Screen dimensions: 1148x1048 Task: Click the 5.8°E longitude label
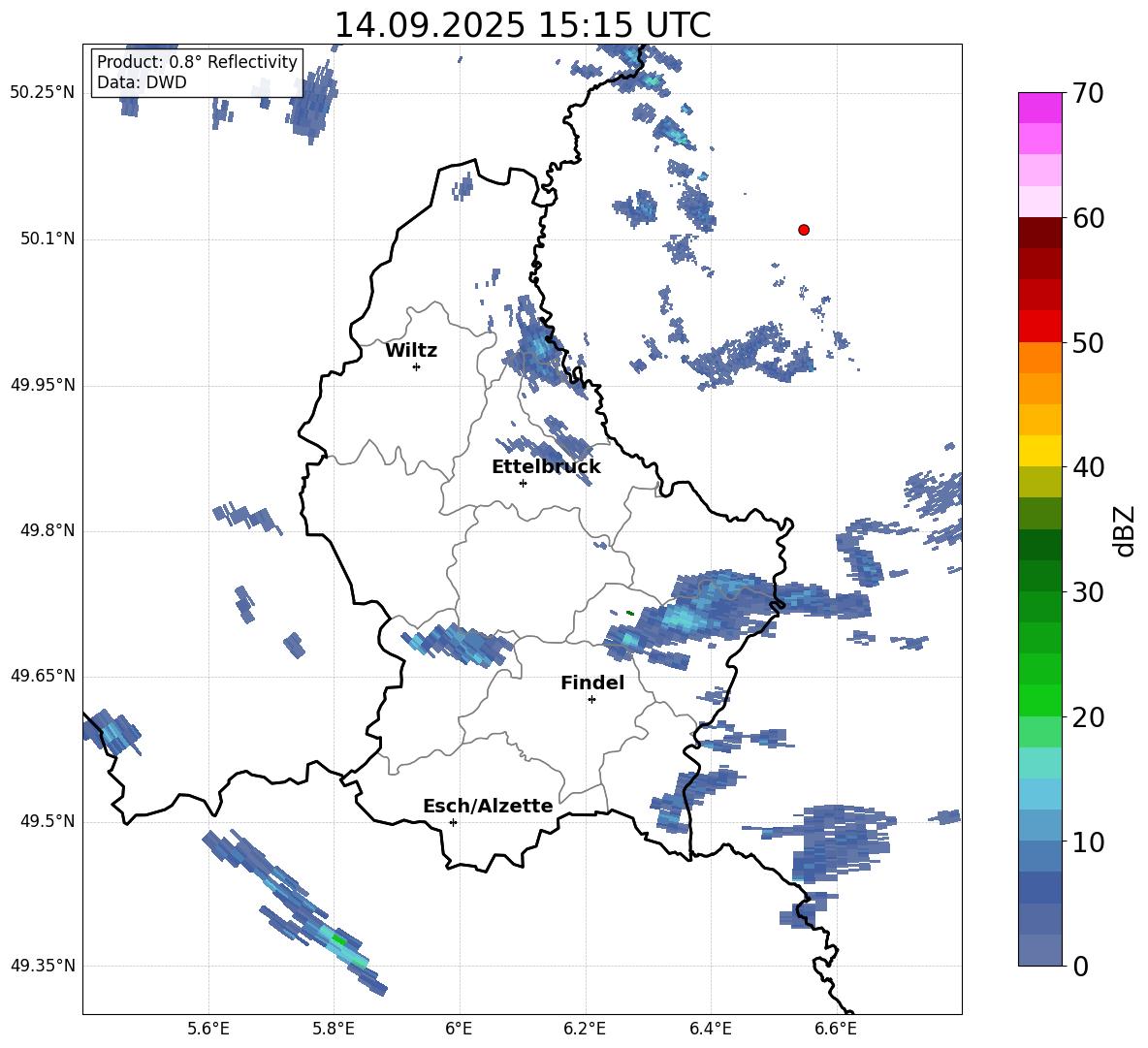point(334,1030)
